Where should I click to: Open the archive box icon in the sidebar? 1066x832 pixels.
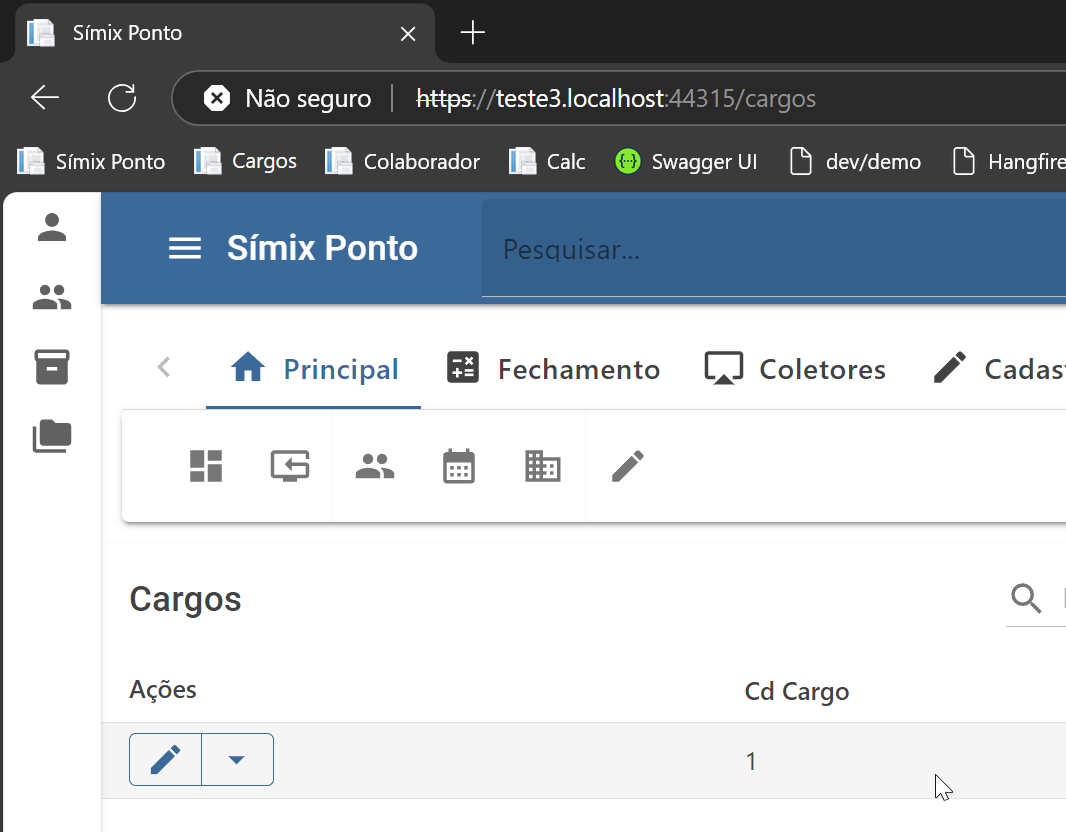pos(52,367)
